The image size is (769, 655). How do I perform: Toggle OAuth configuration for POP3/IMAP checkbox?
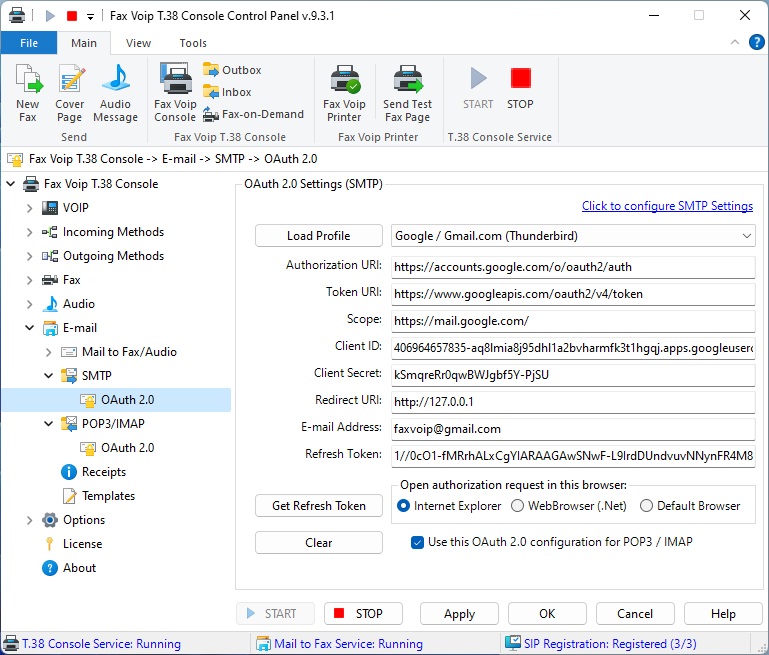[417, 542]
